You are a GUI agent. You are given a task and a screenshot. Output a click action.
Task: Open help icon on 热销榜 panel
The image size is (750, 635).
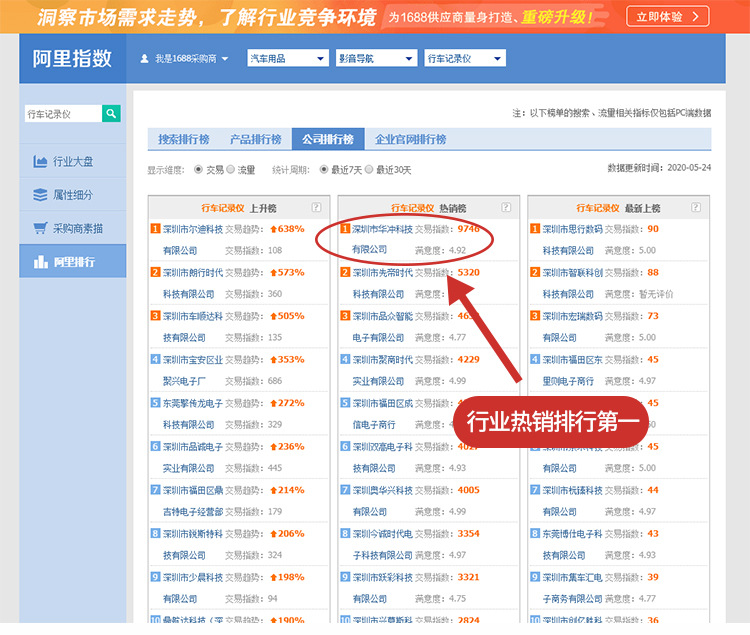point(506,207)
